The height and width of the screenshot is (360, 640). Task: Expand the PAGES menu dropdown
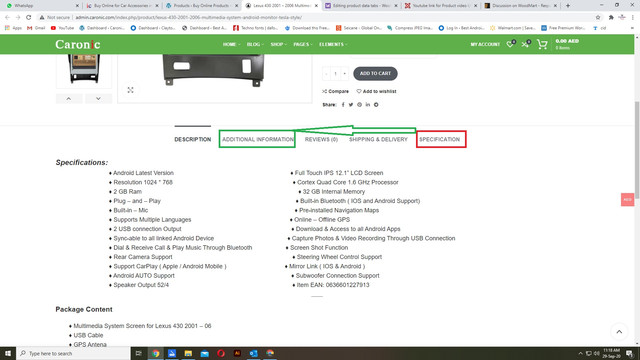(303, 44)
